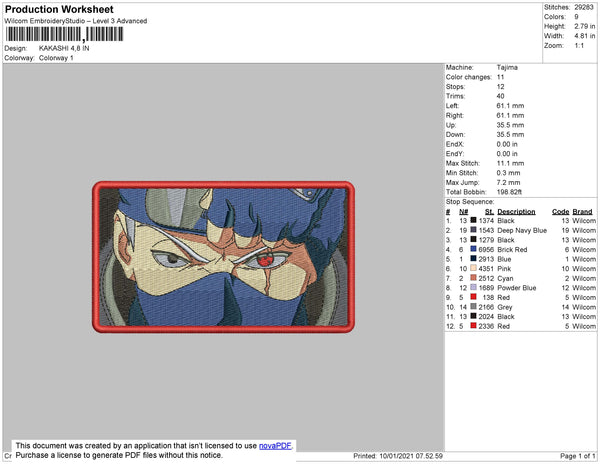Click the barcode under the worksheet title
Screen dimensions: 600x464
coord(64,34)
